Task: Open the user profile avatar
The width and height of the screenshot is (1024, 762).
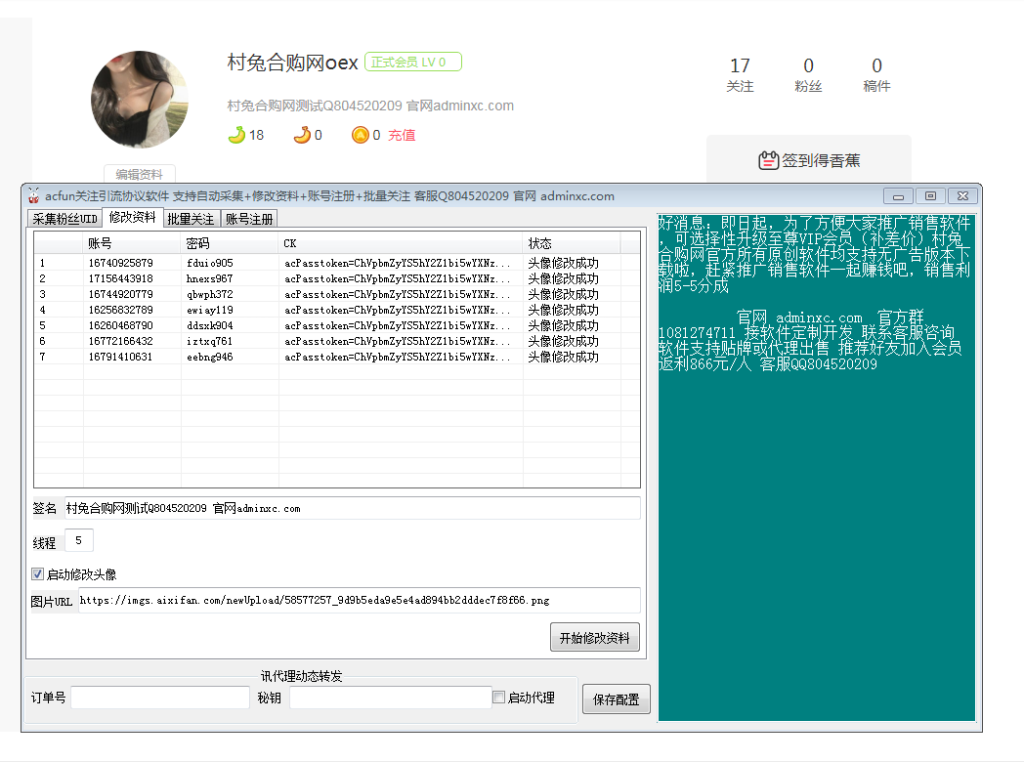Action: (139, 99)
